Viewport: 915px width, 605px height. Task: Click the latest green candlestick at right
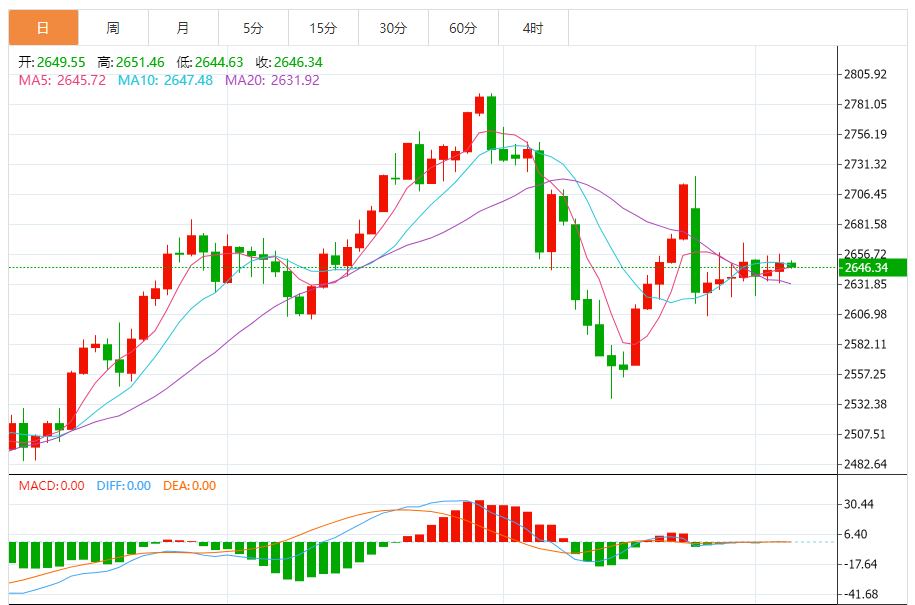pos(791,265)
